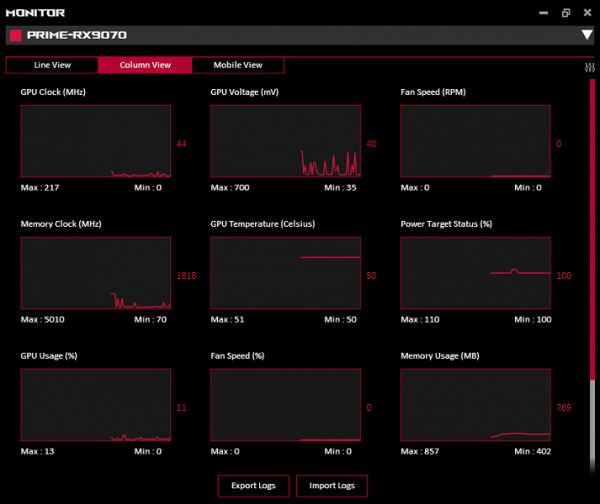This screenshot has height=504, width=600.
Task: Click the MONITOR window title text
Action: coord(35,13)
